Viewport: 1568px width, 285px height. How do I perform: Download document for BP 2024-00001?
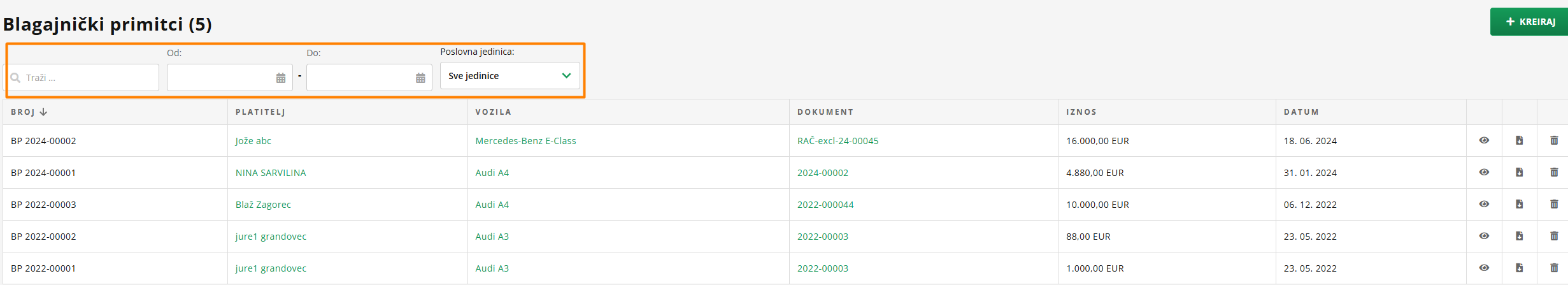(1519, 172)
